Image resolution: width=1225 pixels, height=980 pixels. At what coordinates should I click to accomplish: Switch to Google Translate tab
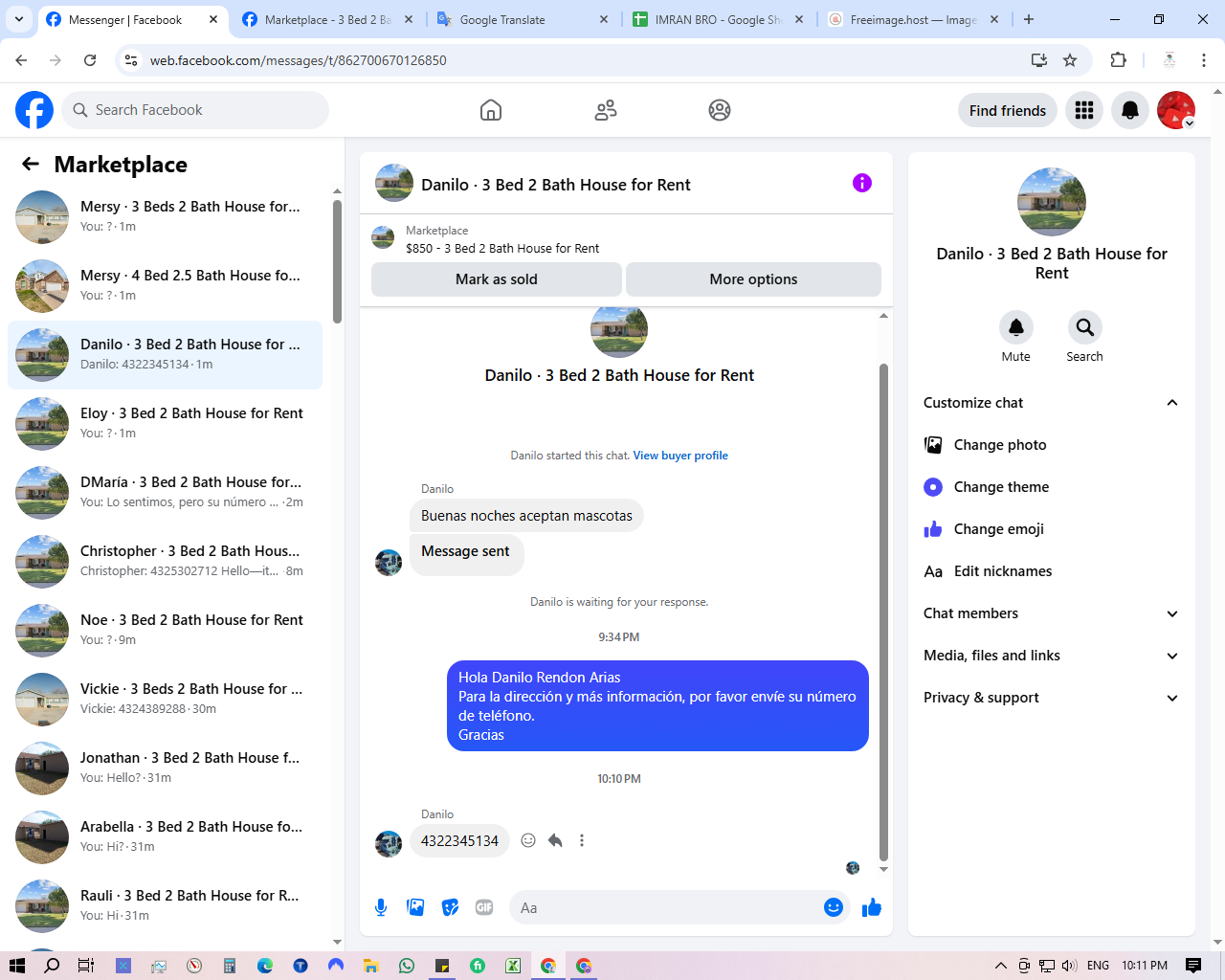tap(523, 19)
